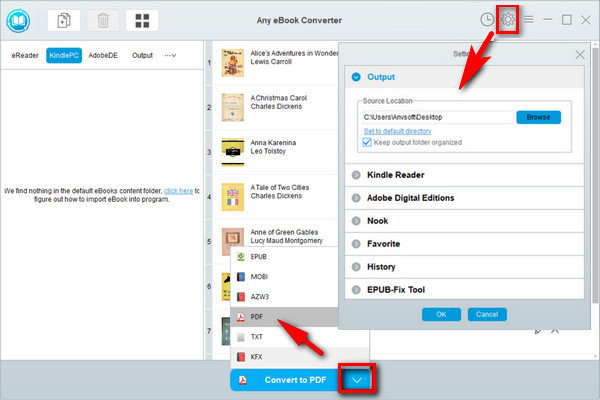Click A Tale of Two Cities cover

(233, 197)
